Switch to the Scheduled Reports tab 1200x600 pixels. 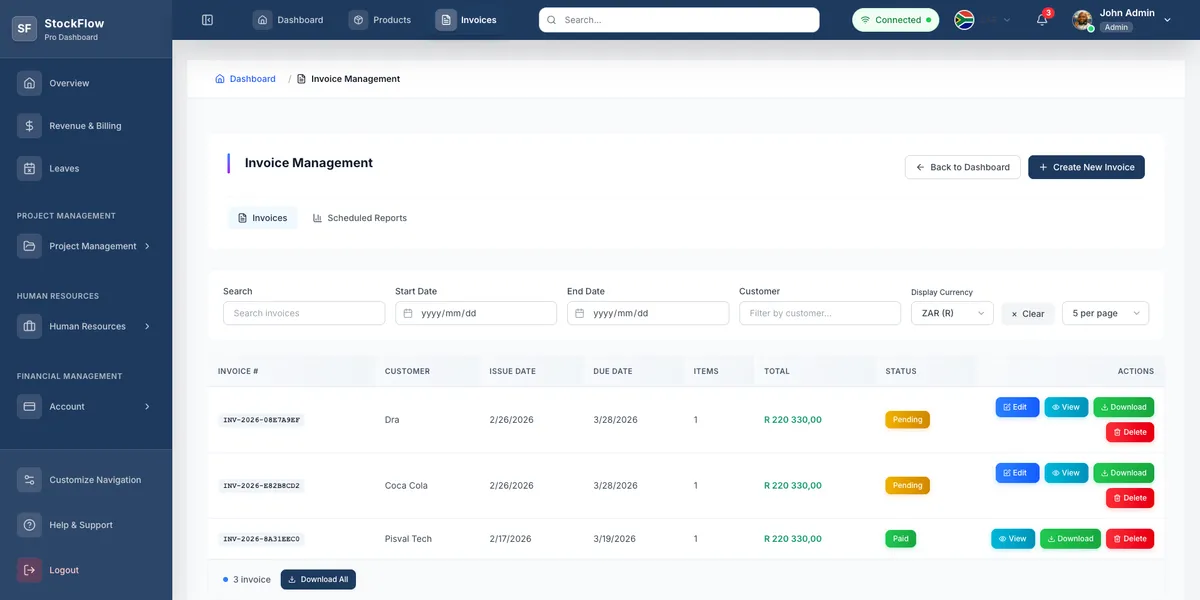360,217
